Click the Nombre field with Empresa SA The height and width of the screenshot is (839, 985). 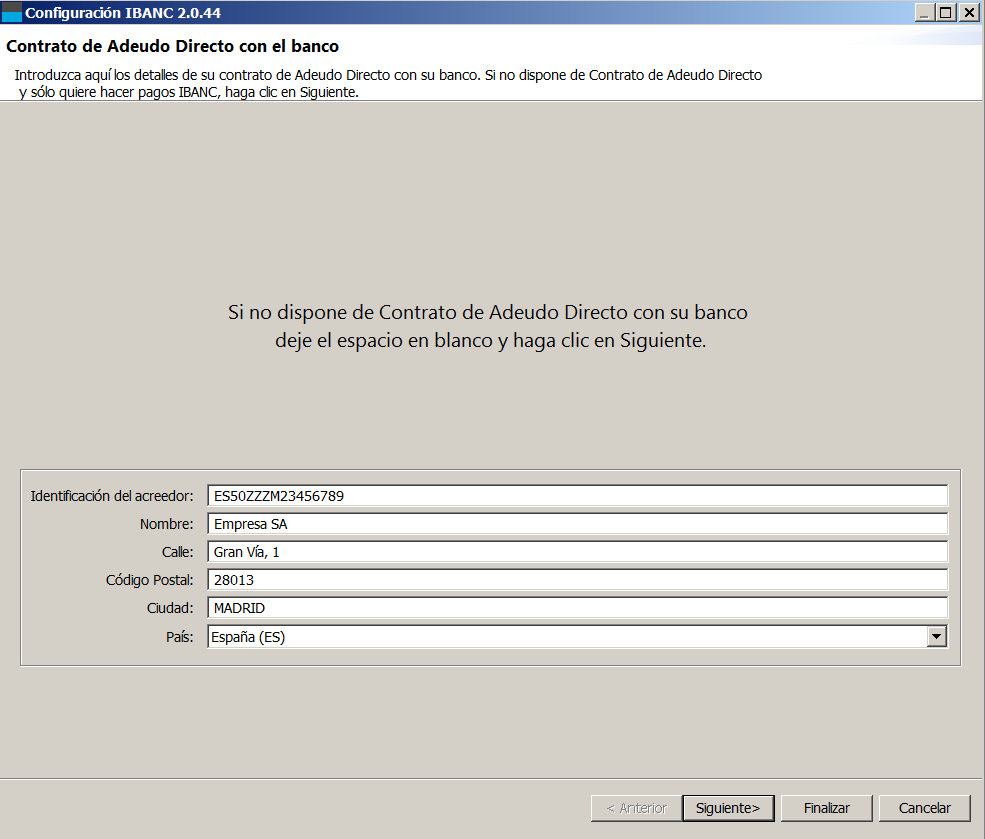577,524
